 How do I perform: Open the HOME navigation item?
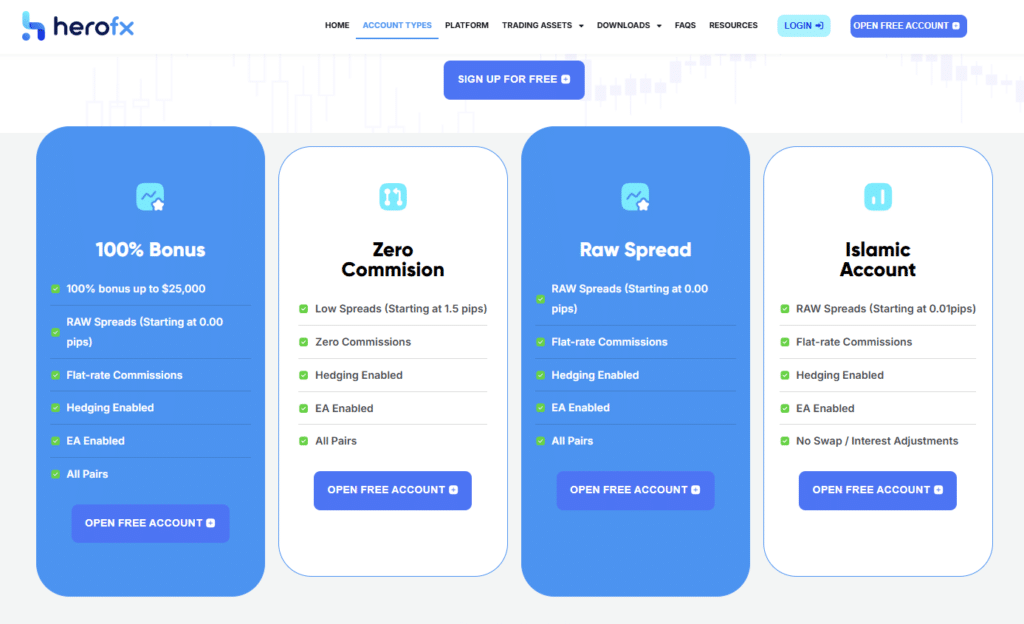click(x=337, y=25)
